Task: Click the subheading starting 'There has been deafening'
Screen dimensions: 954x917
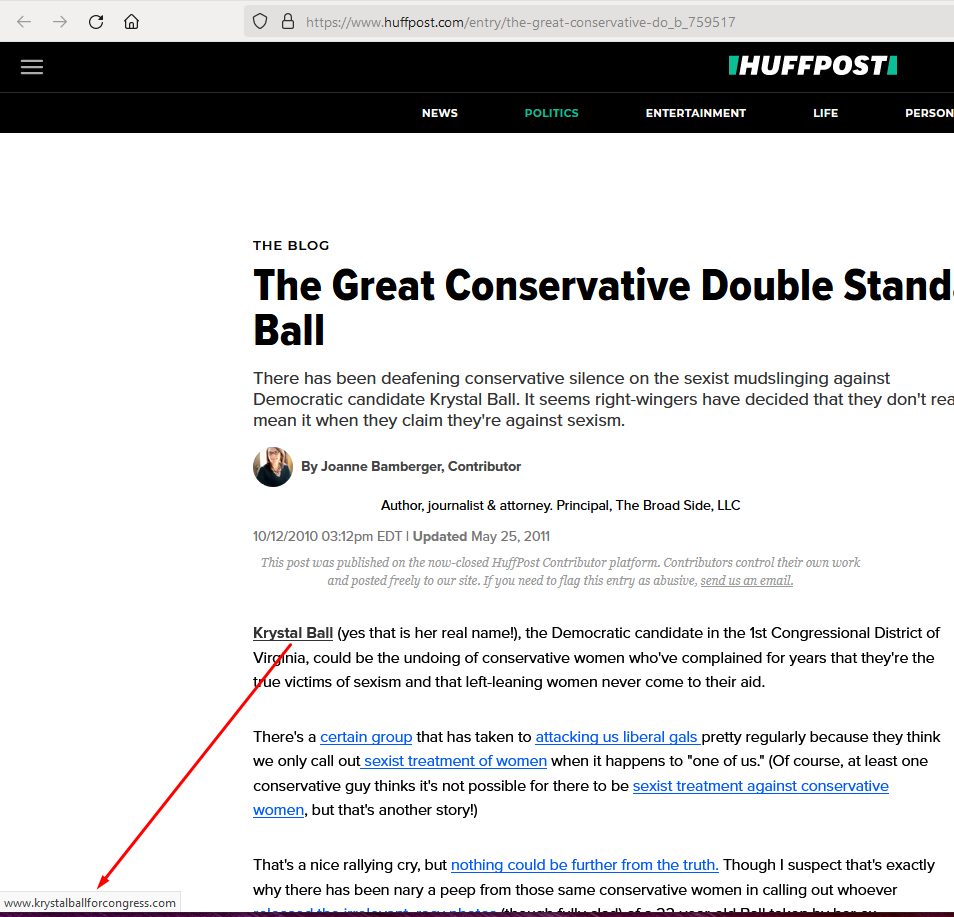Action: coord(604,399)
